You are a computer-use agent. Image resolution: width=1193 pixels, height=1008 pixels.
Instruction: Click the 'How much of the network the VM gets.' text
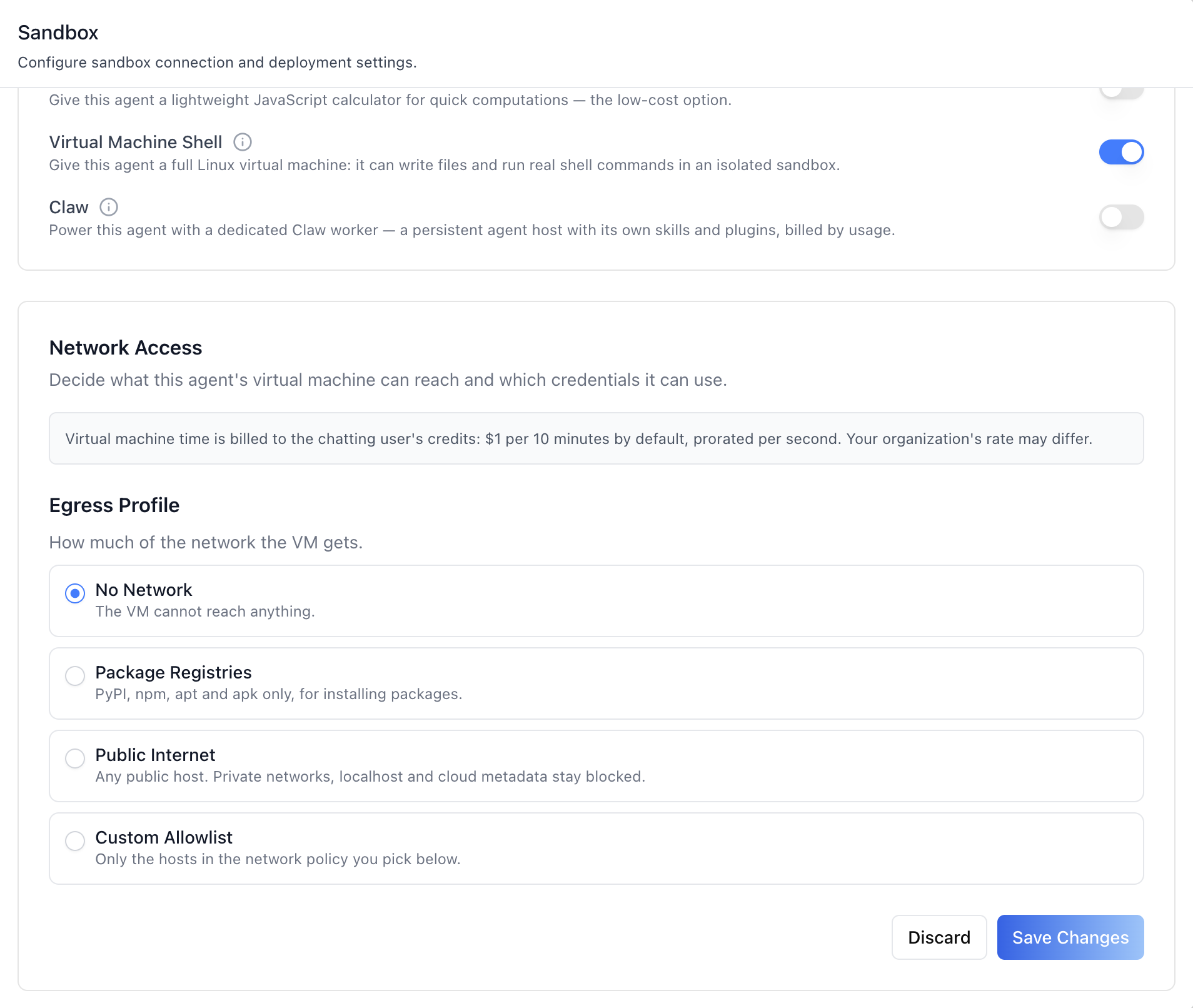coord(206,542)
